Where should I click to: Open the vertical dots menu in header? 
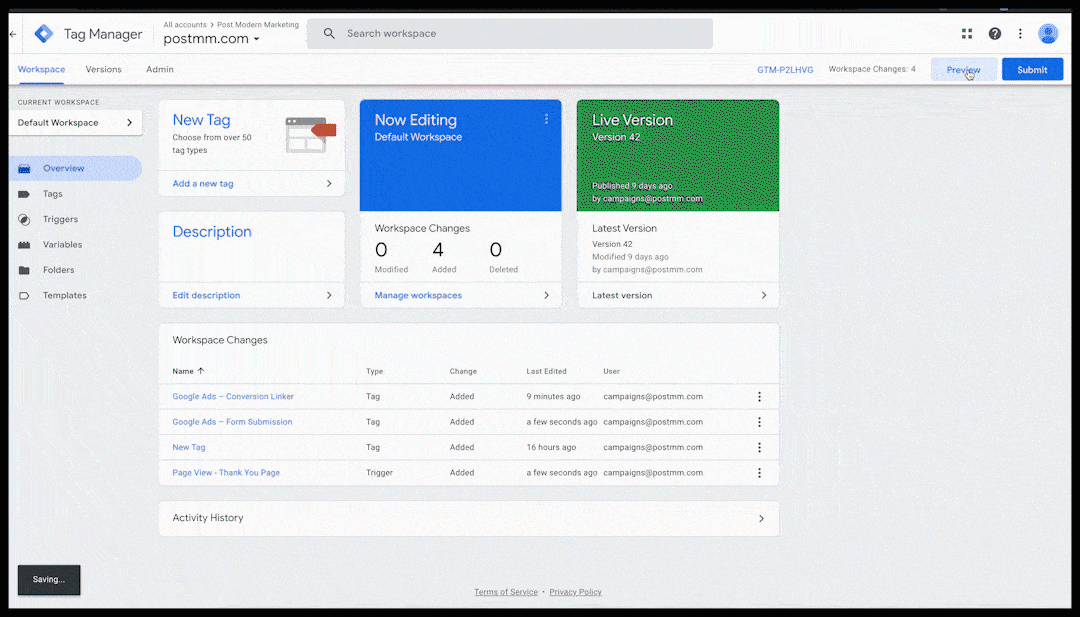[x=1020, y=34]
